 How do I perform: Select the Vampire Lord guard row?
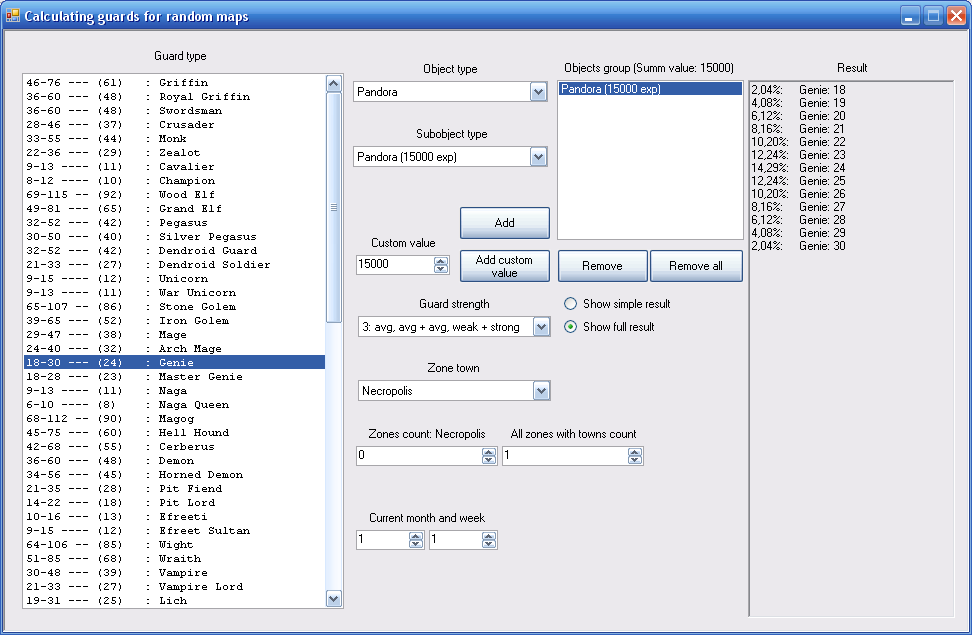(x=174, y=587)
